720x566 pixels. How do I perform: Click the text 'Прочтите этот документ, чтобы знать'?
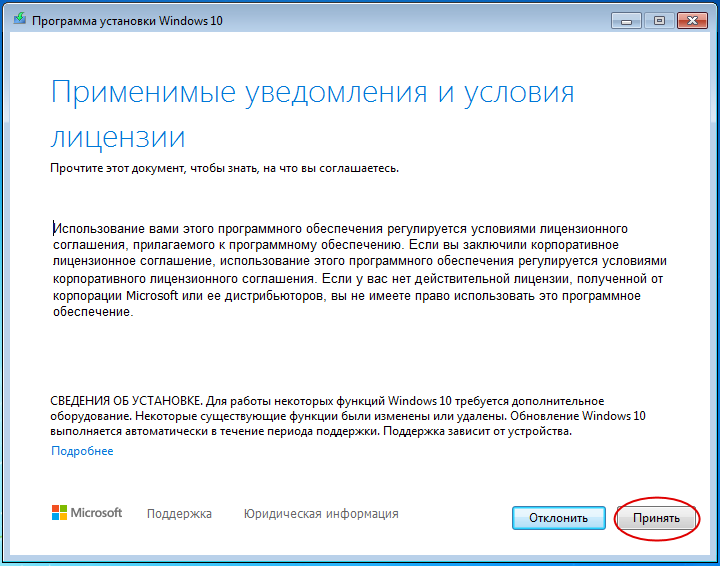click(155, 168)
